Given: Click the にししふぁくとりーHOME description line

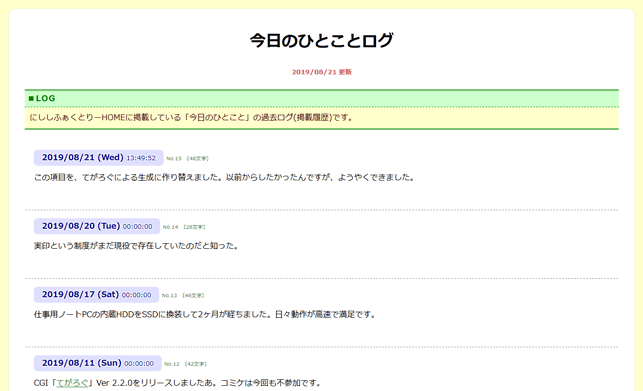Looking at the screenshot, I should [x=191, y=118].
